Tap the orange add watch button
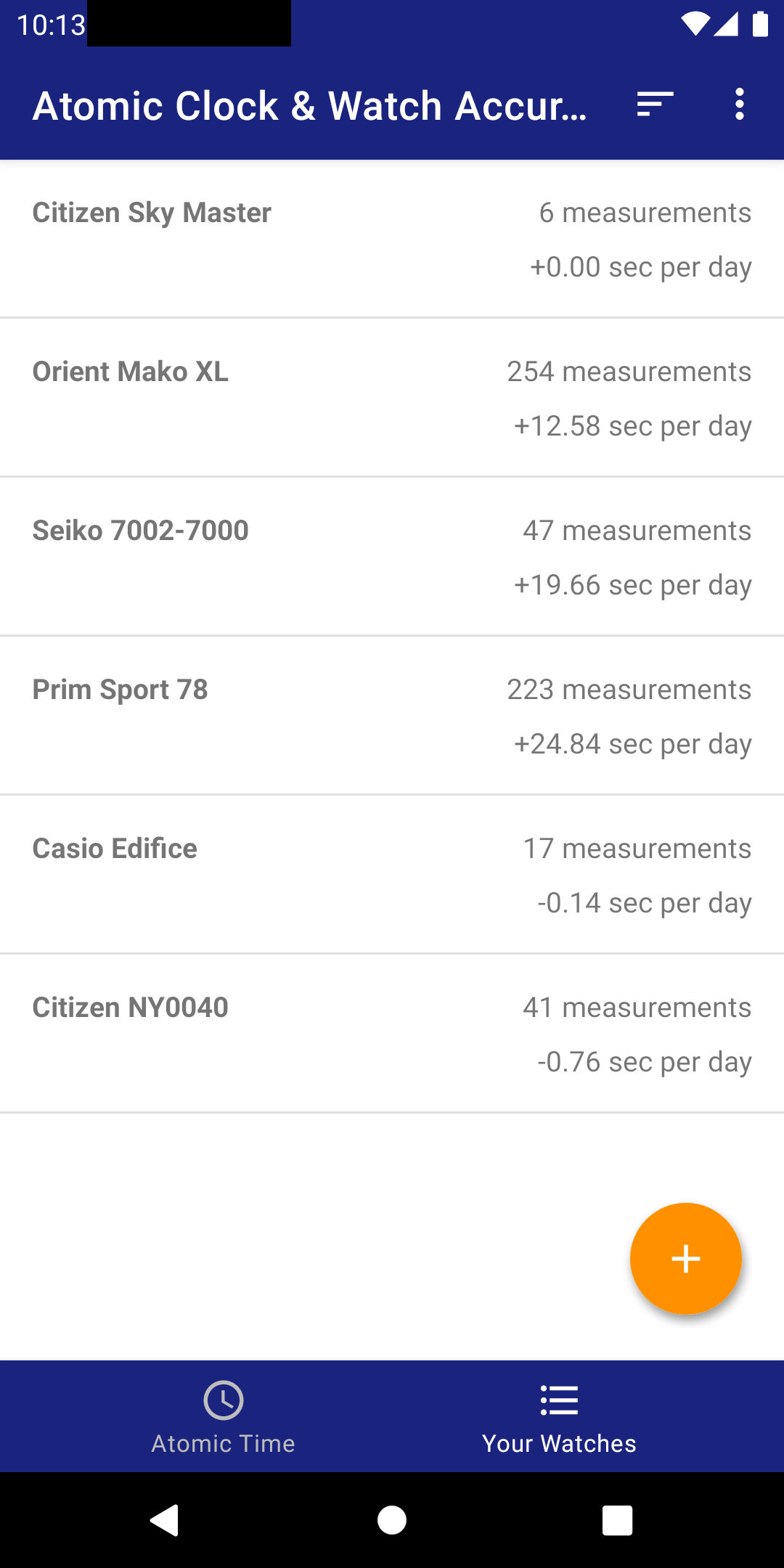The height and width of the screenshot is (1568, 784). click(x=685, y=1259)
